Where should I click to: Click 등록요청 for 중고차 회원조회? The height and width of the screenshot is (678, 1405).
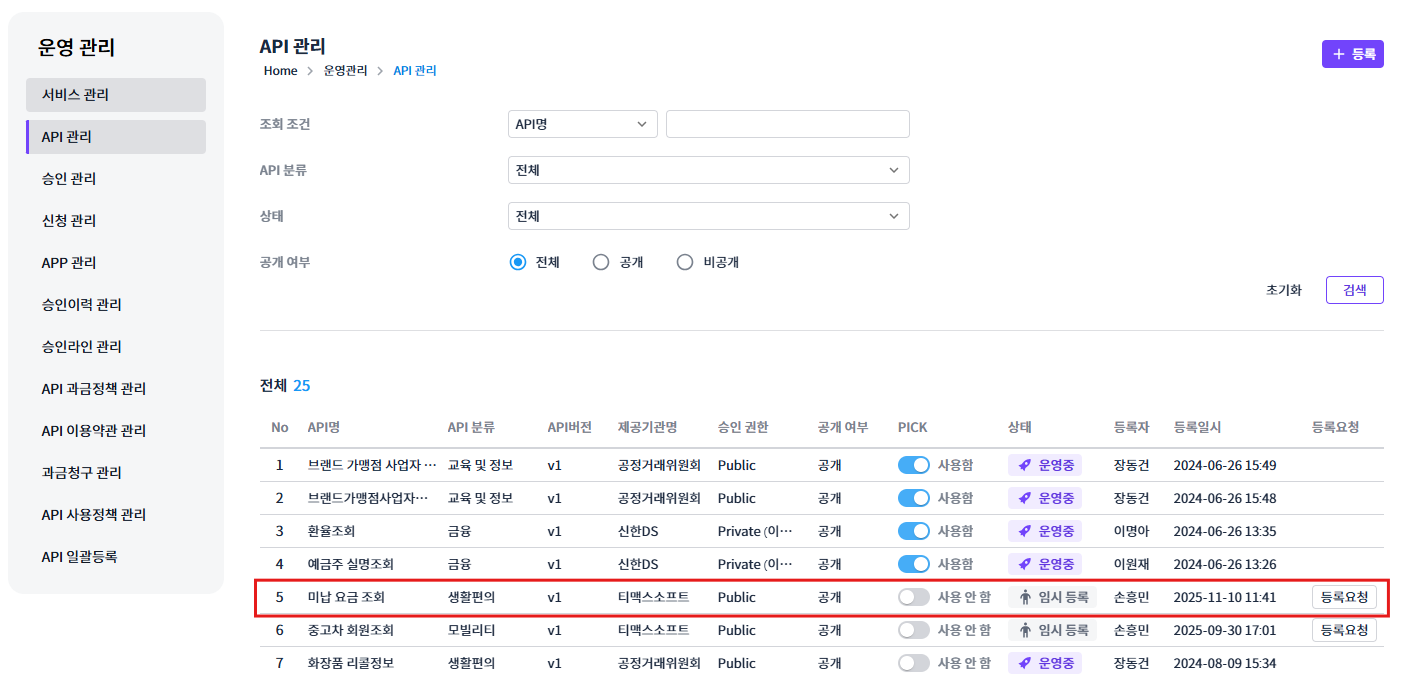click(x=1344, y=630)
